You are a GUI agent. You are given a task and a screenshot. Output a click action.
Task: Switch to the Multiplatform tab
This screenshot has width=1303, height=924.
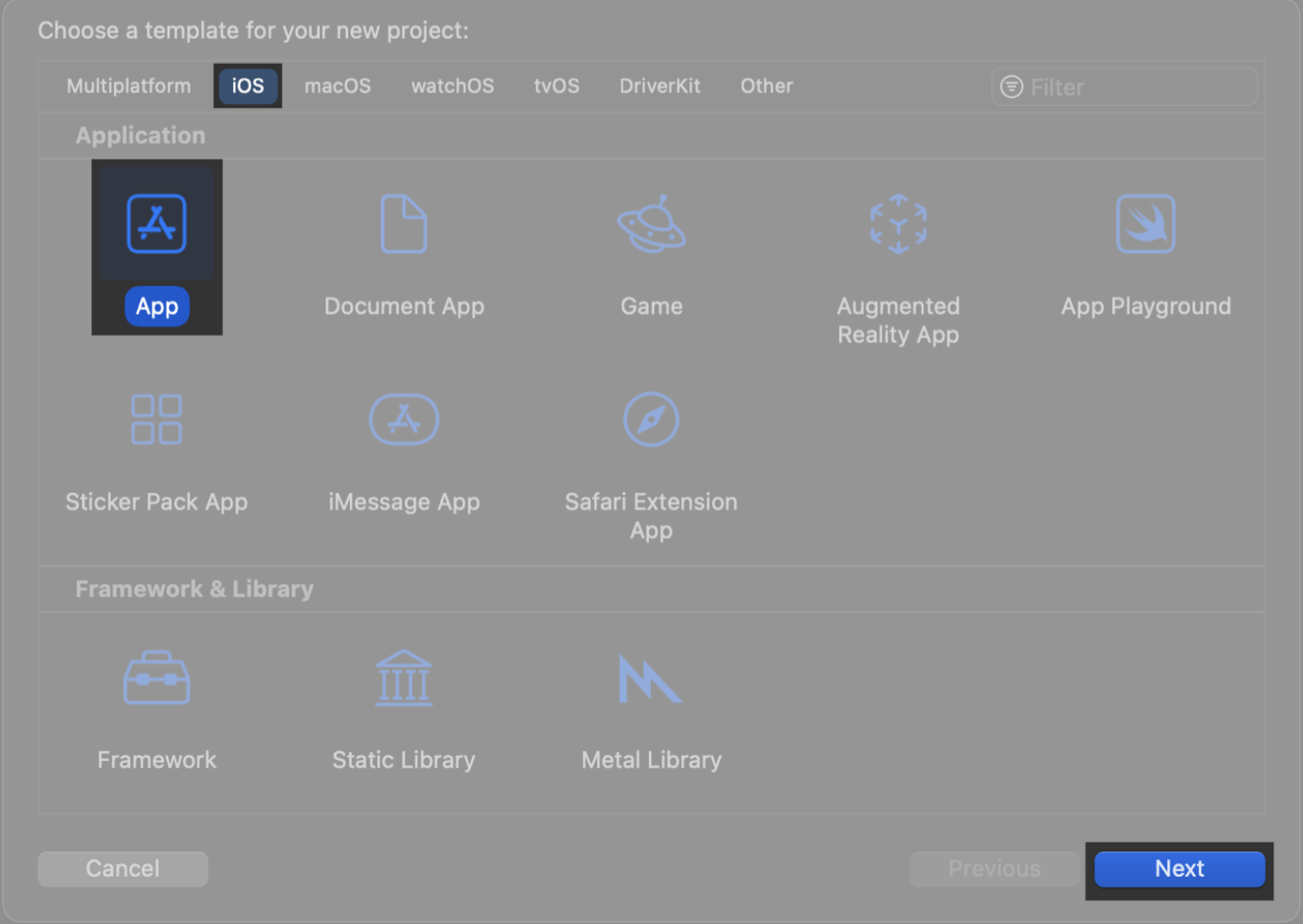pos(129,86)
